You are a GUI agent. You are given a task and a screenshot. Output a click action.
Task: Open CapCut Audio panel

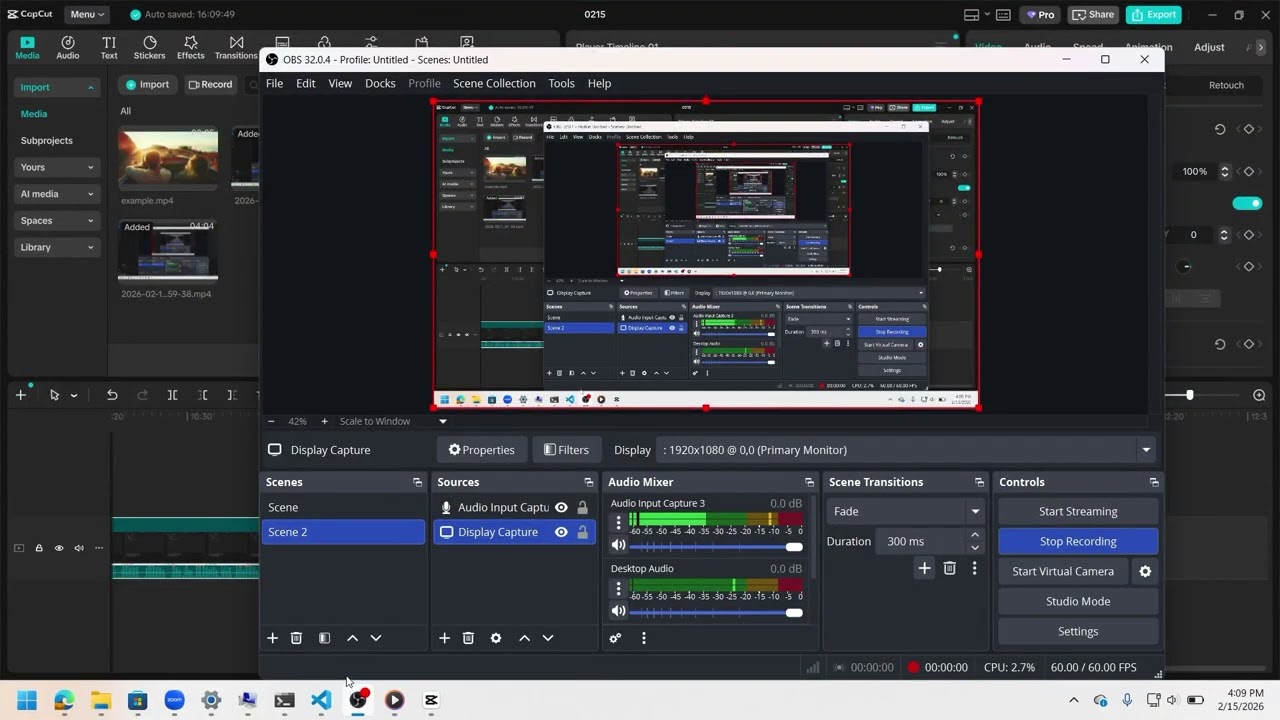pyautogui.click(x=68, y=48)
